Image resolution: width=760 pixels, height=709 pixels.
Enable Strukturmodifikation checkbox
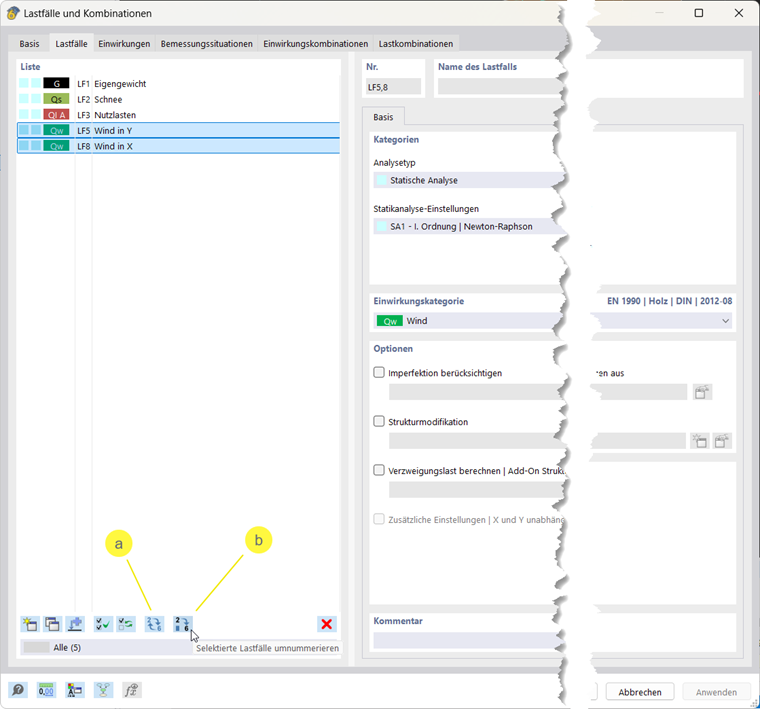pos(379,421)
